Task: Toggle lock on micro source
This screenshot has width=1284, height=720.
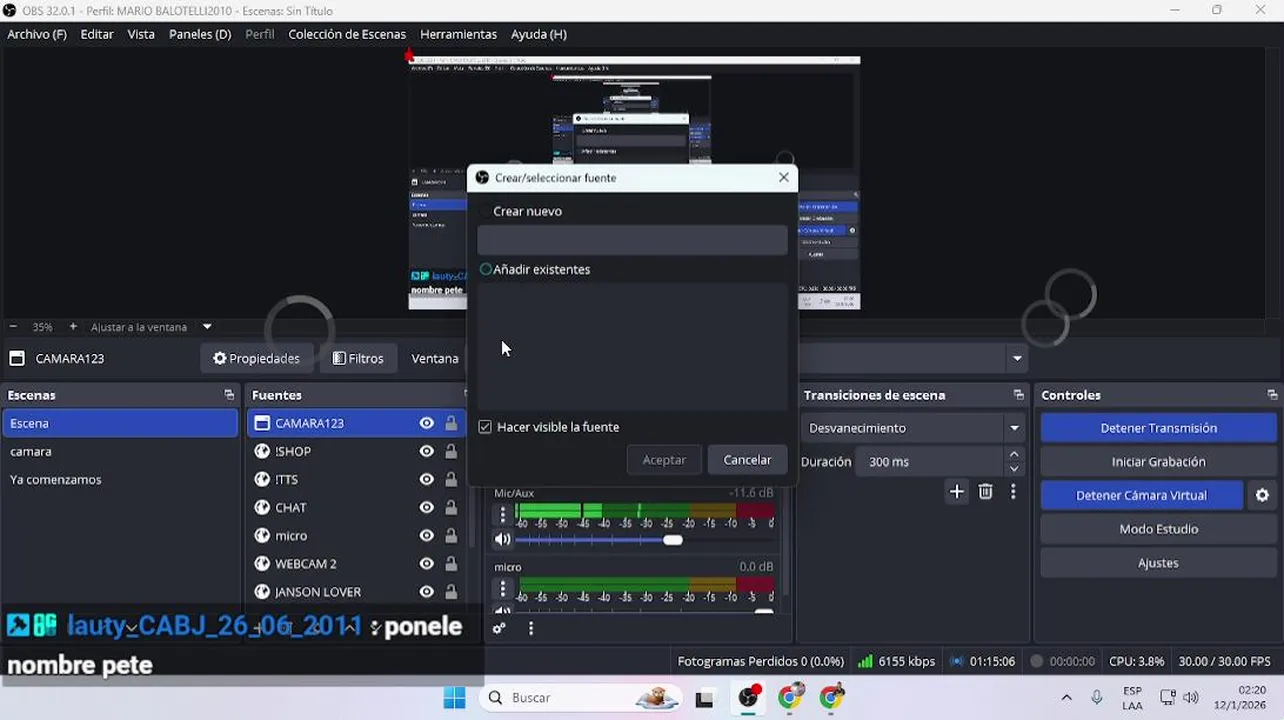Action: [451, 535]
